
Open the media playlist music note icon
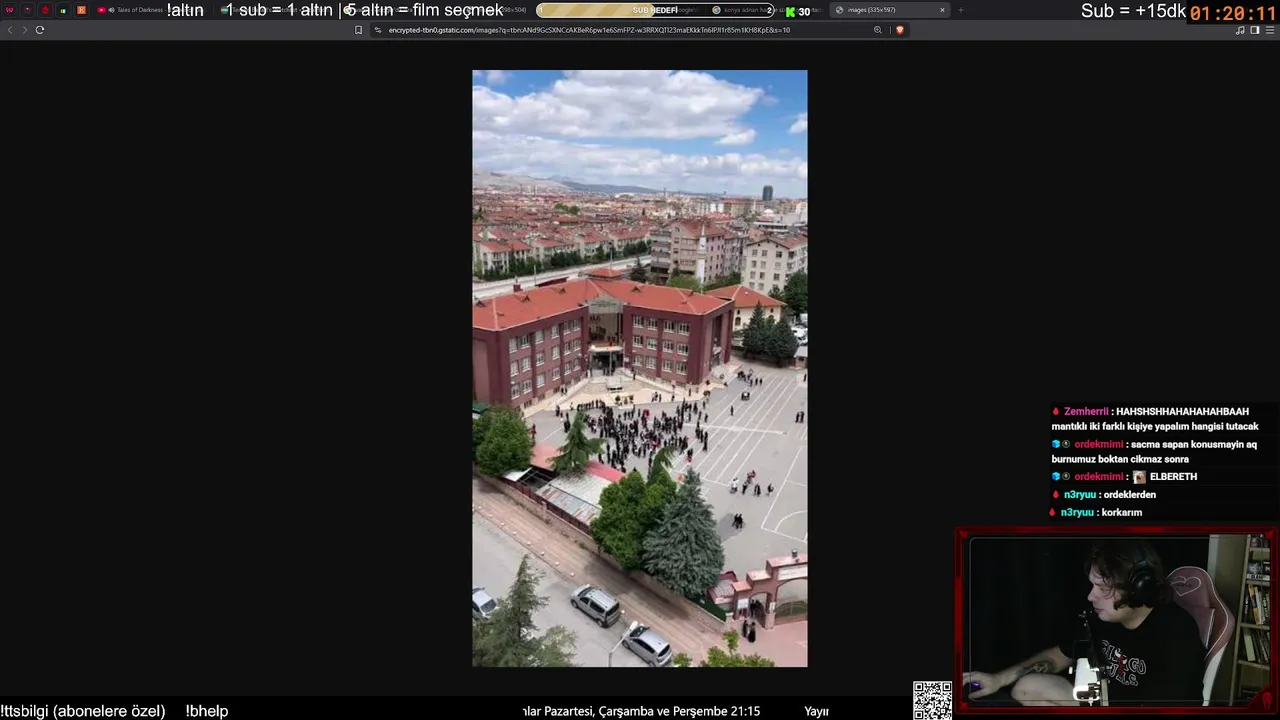[1240, 30]
